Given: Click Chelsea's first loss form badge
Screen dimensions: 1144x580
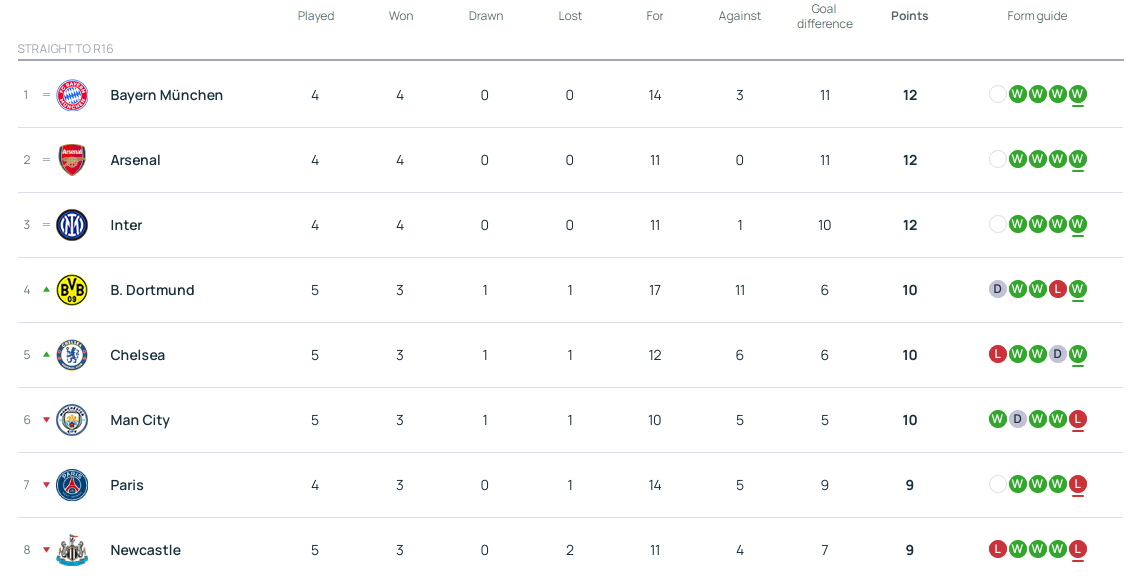Looking at the screenshot, I should click(x=997, y=354).
